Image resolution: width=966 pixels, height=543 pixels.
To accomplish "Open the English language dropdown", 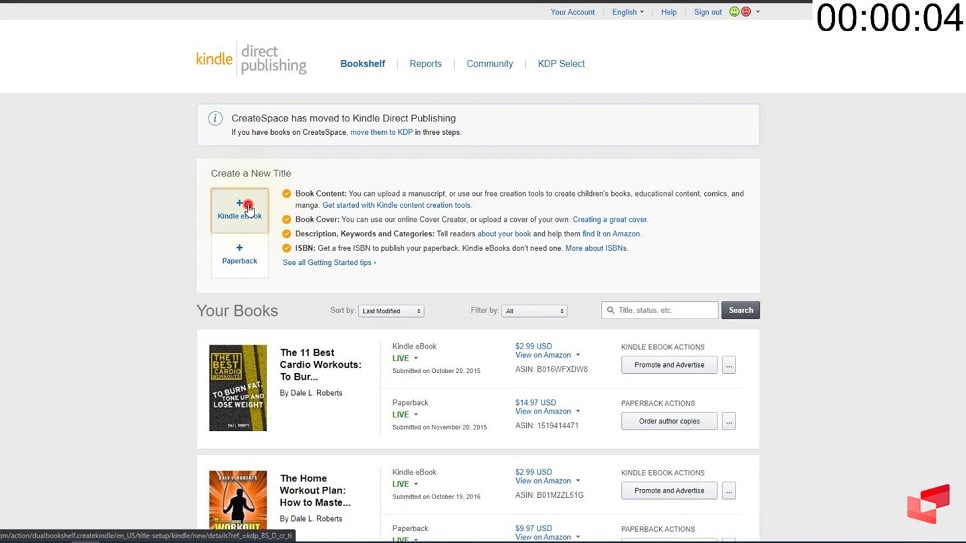I will pos(628,12).
